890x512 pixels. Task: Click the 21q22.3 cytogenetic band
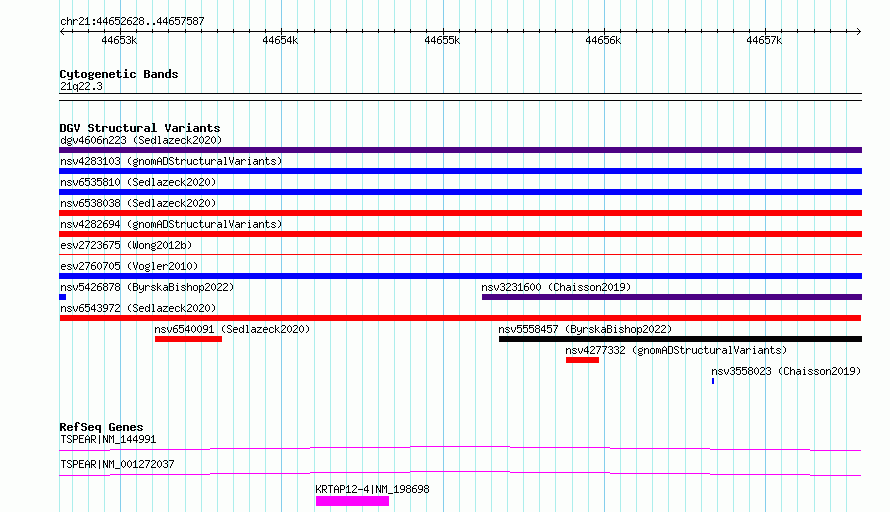pos(460,97)
